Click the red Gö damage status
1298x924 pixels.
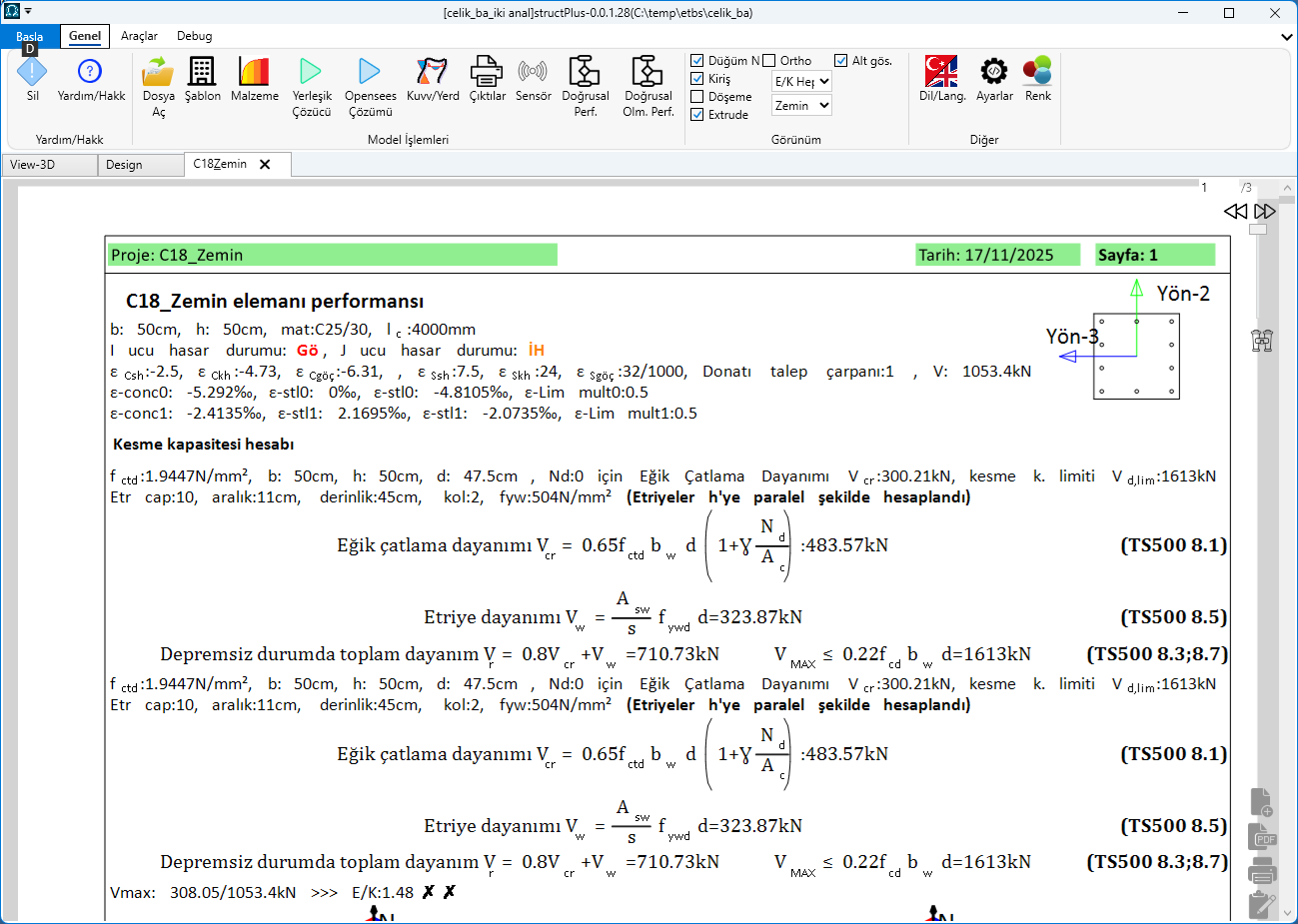tap(308, 351)
